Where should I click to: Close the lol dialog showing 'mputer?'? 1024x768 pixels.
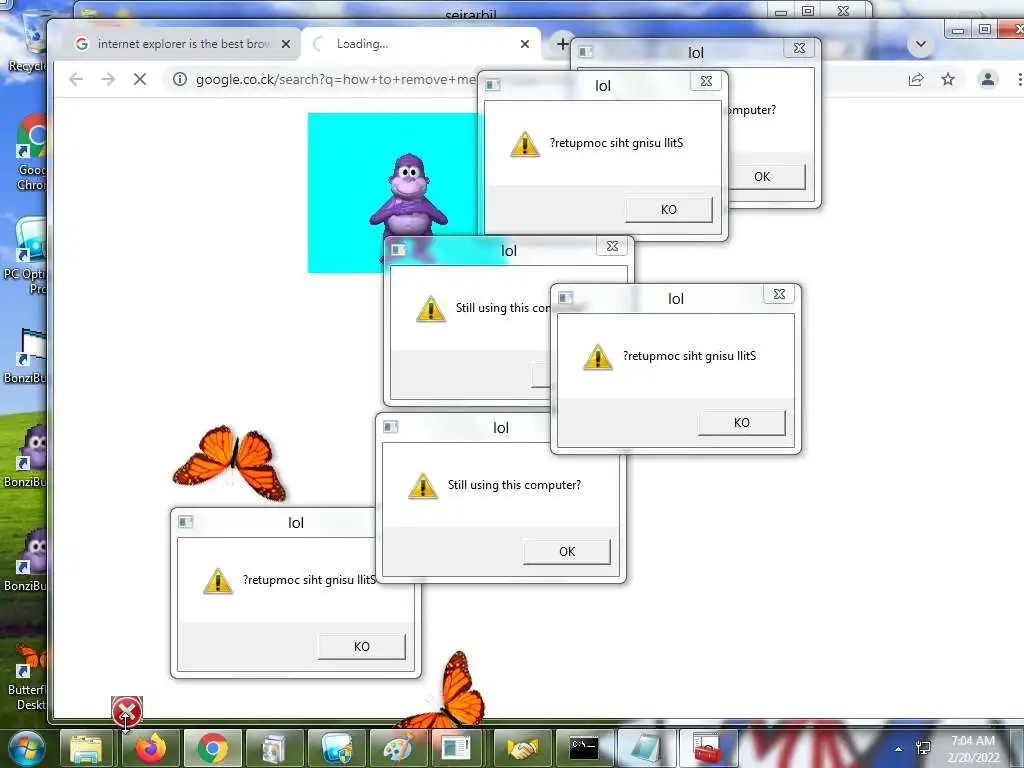(x=799, y=48)
